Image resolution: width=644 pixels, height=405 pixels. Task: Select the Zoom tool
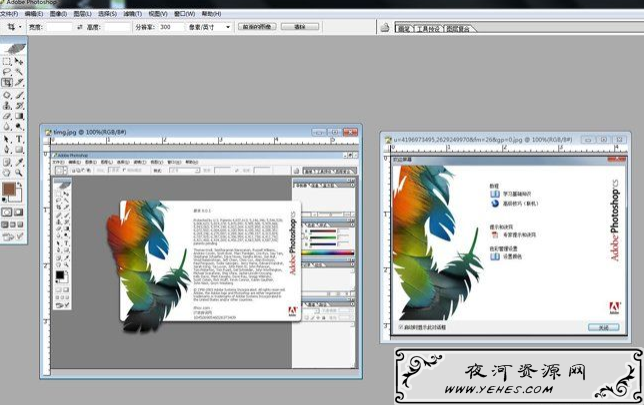(x=19, y=173)
